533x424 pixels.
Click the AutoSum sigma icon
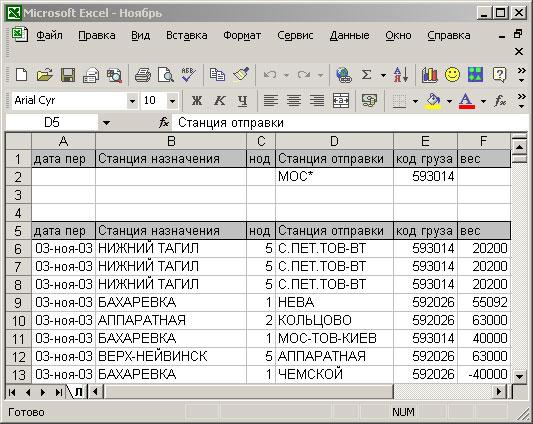pyautogui.click(x=366, y=75)
